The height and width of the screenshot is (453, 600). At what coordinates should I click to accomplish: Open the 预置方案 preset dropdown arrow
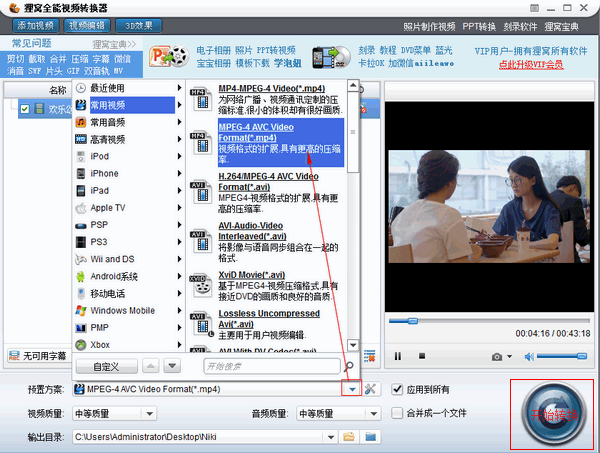(x=352, y=389)
